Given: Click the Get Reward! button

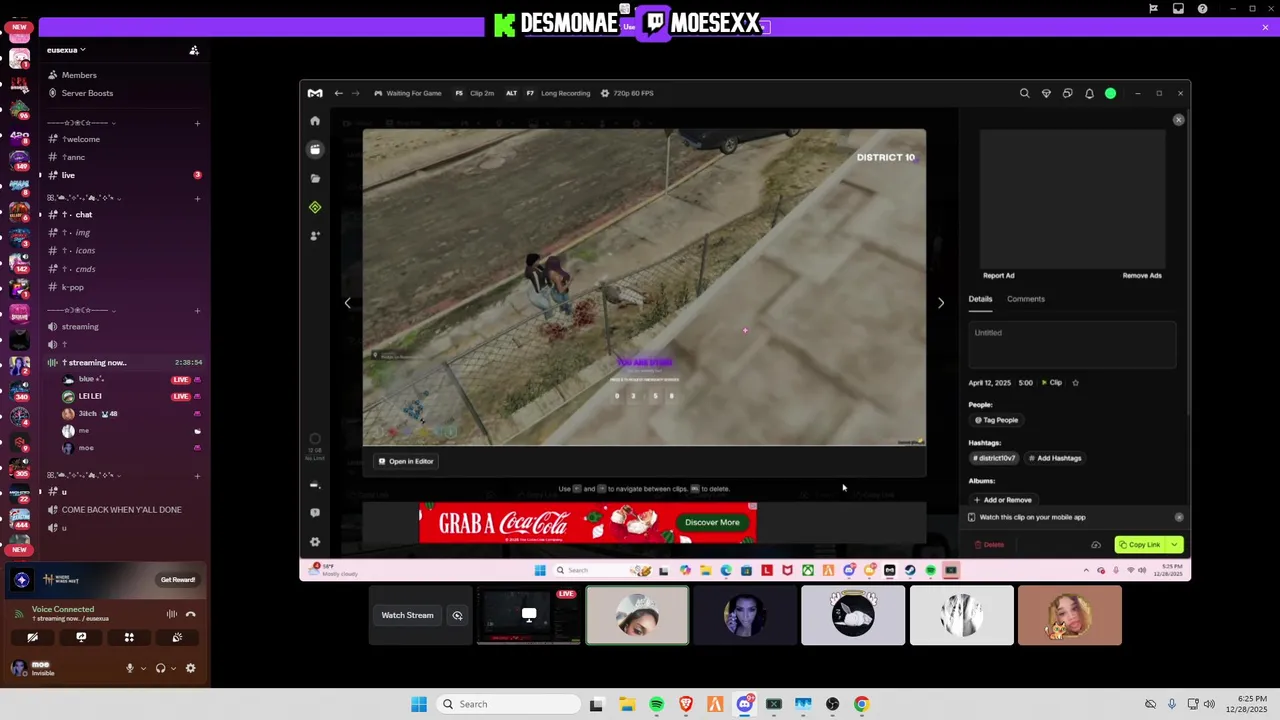Looking at the screenshot, I should click(x=178, y=580).
